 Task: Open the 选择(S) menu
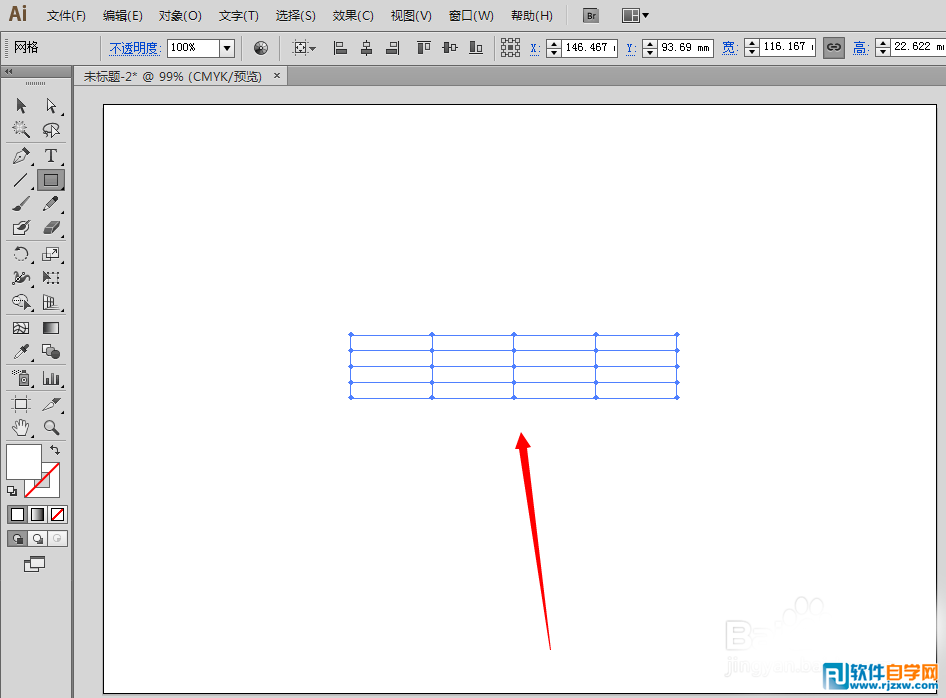[296, 16]
